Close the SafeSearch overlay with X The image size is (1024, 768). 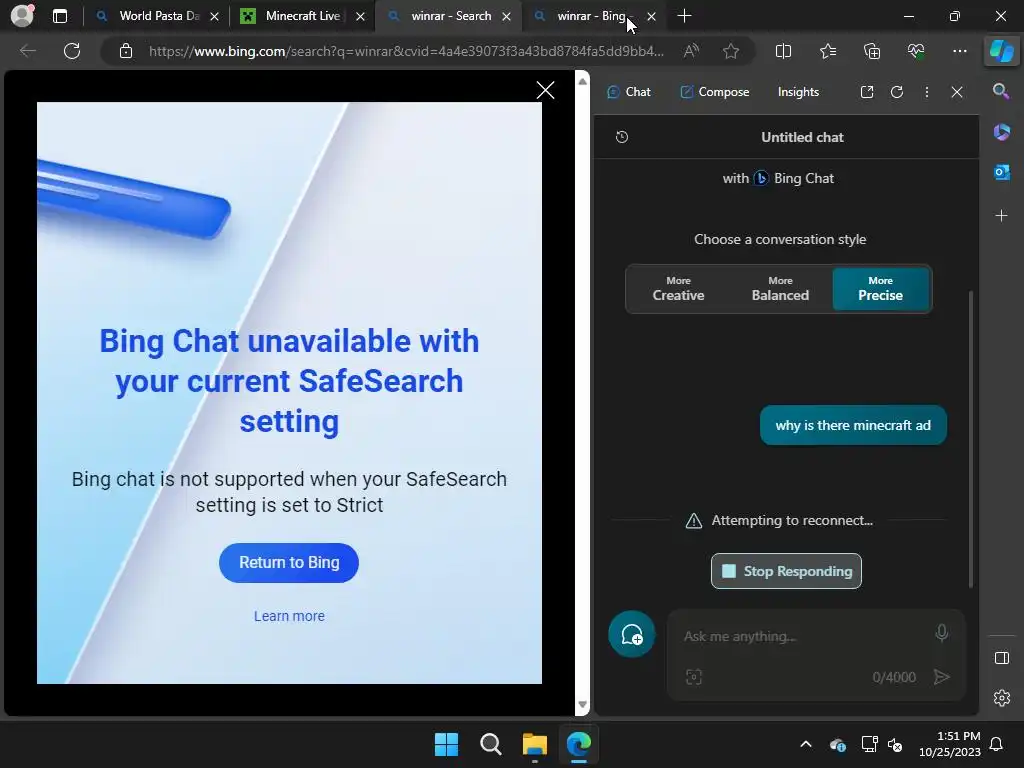coord(545,90)
